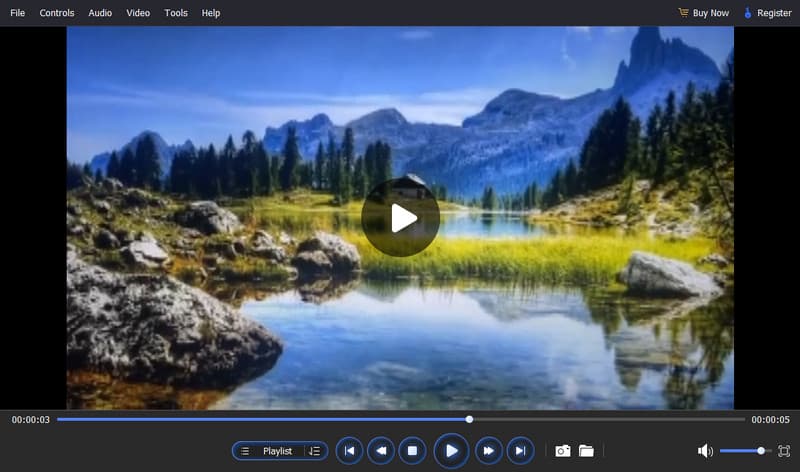
Task: Click the round Play button in controls
Action: 451,451
